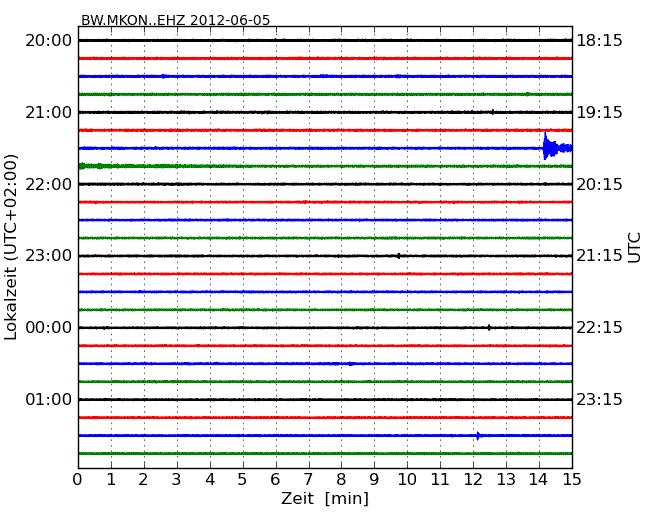Click the x-axis tick label 8
This screenshot has width=650, height=520.
(341, 479)
